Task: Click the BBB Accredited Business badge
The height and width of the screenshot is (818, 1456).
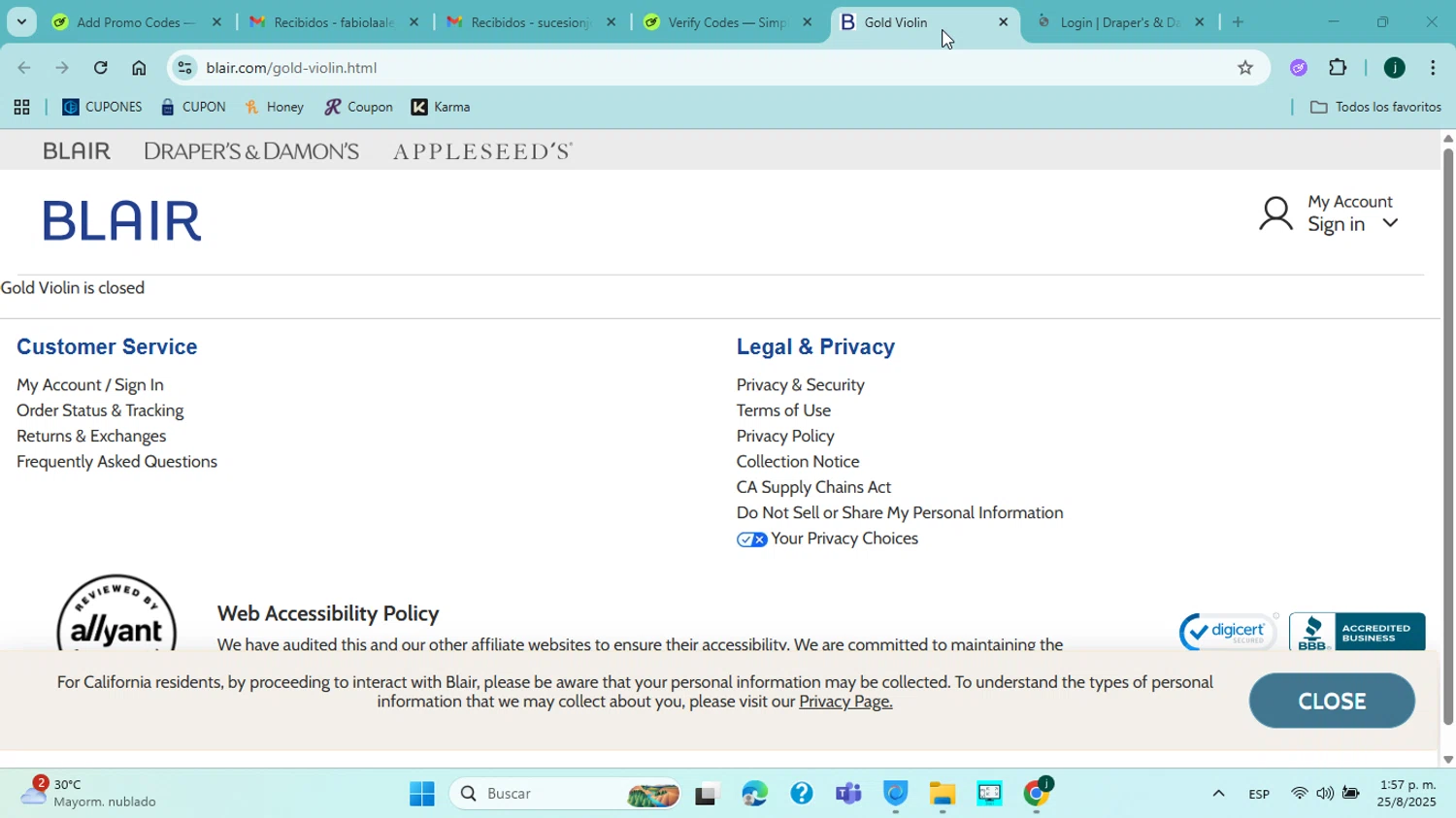Action: coord(1357,632)
